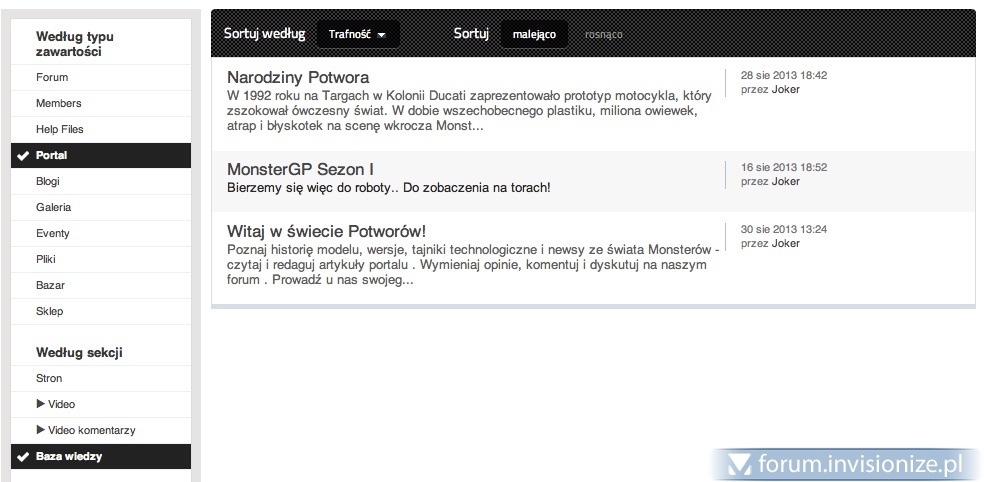Viewport: 984px width, 482px height.
Task: Click the checkmark icon beside Baza wiedzy
Action: (x=22, y=457)
